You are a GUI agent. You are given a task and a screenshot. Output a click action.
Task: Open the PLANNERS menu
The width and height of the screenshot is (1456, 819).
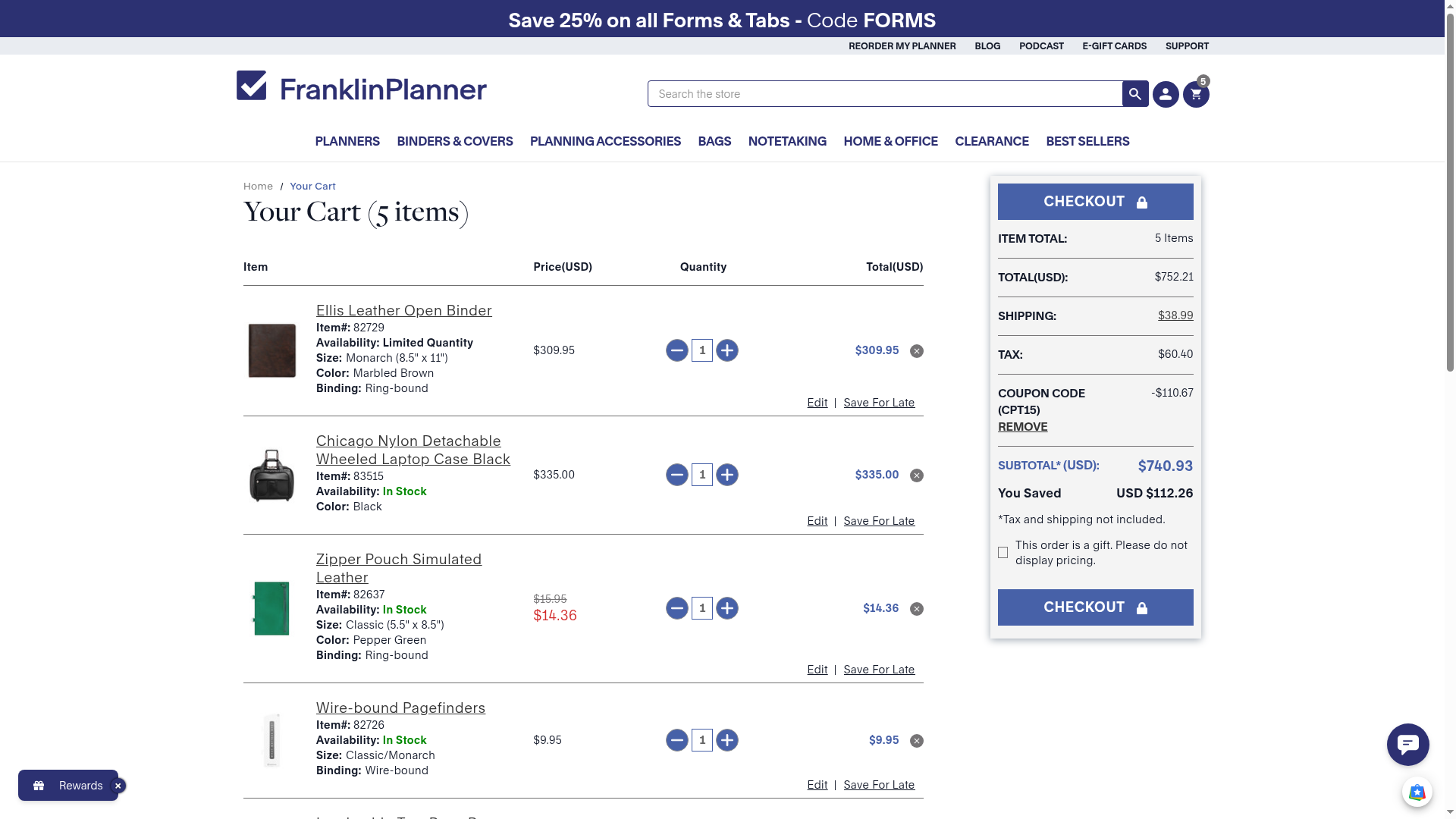pyautogui.click(x=347, y=141)
